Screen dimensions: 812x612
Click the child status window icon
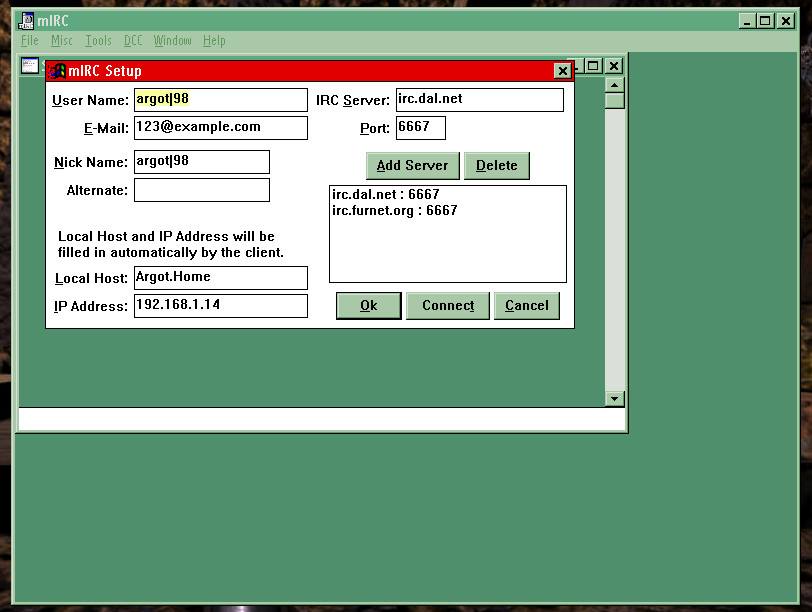point(30,66)
